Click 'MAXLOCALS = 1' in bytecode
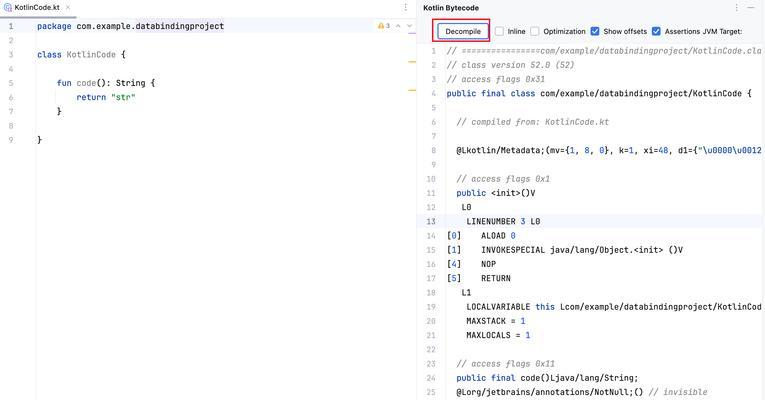Screen dimensions: 765x400 (498, 335)
